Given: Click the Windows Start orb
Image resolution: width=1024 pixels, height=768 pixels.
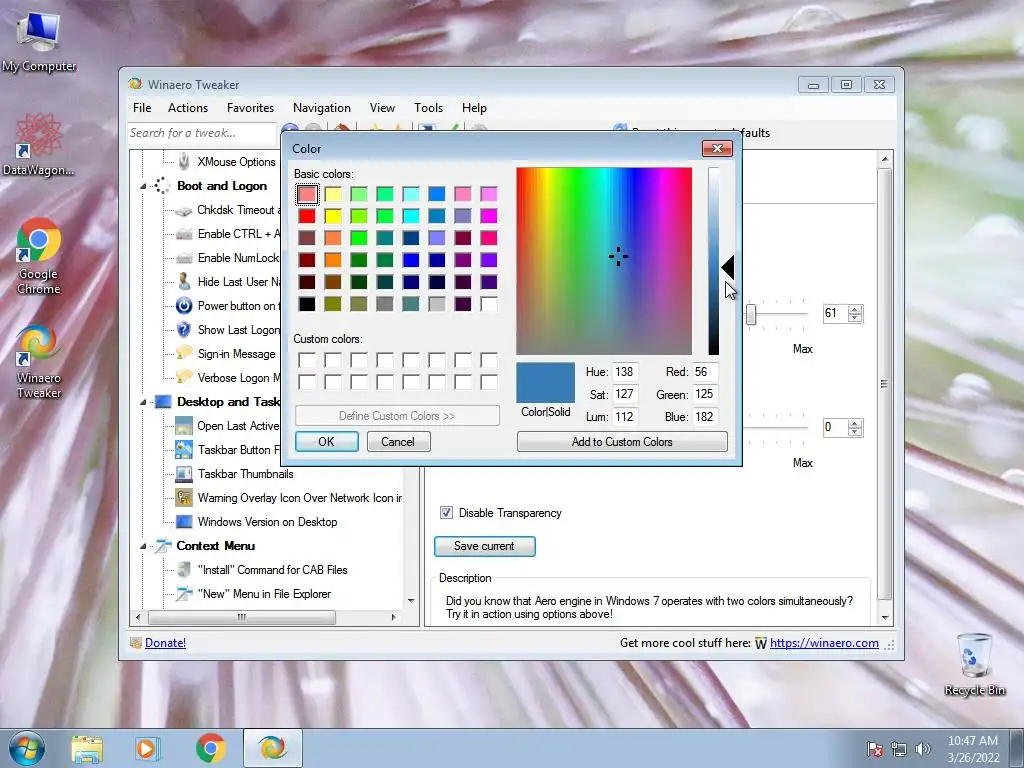Looking at the screenshot, I should pos(27,748).
